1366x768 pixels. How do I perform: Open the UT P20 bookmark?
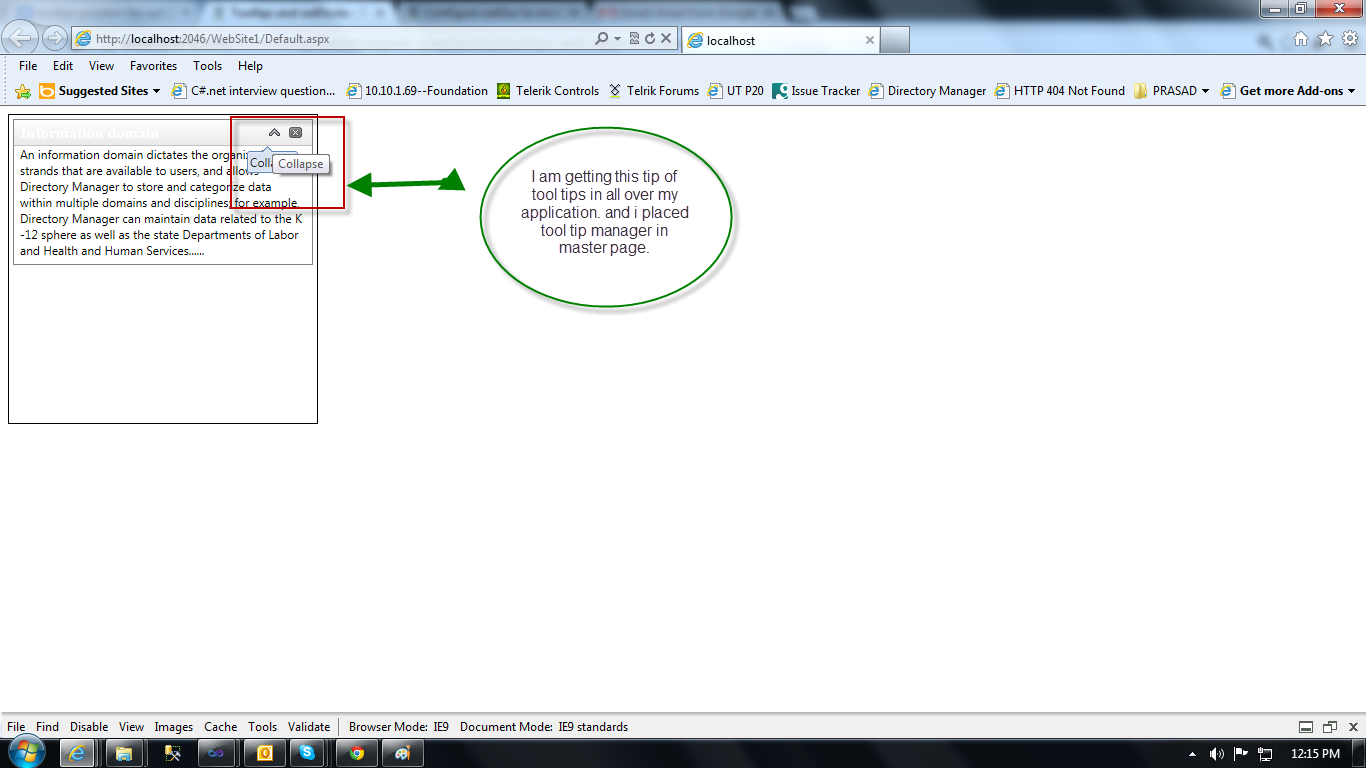[736, 91]
